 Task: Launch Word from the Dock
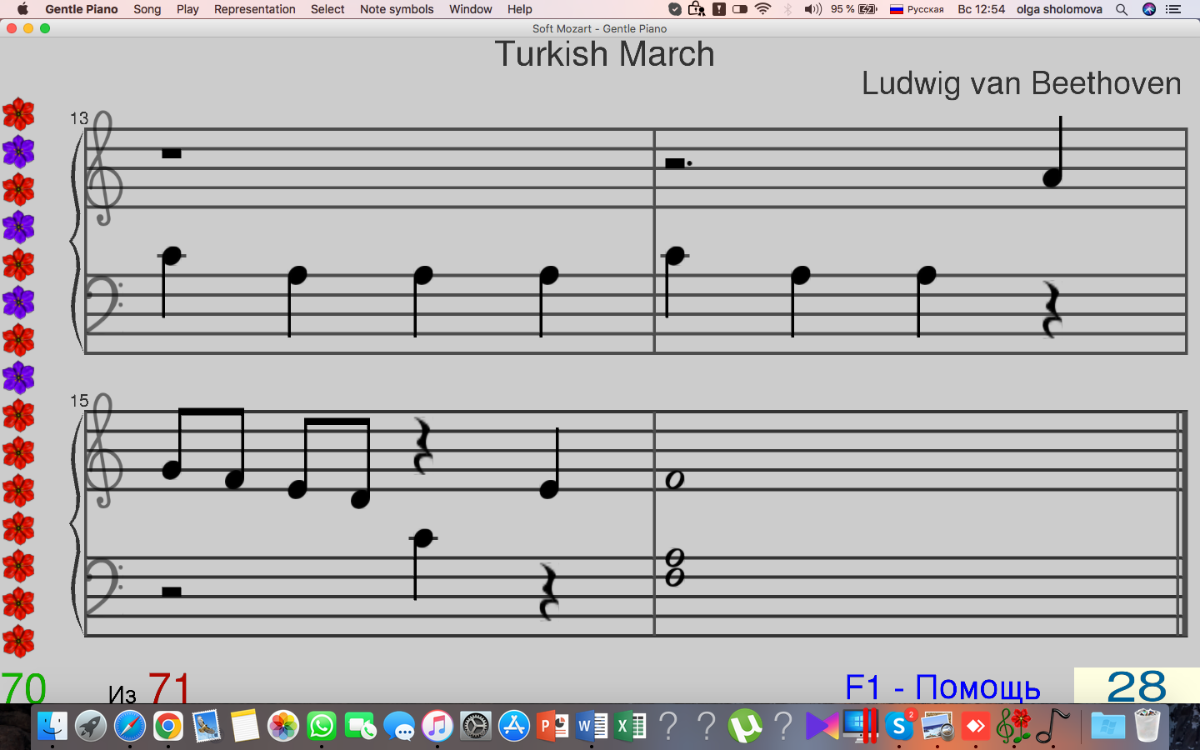pyautogui.click(x=591, y=726)
